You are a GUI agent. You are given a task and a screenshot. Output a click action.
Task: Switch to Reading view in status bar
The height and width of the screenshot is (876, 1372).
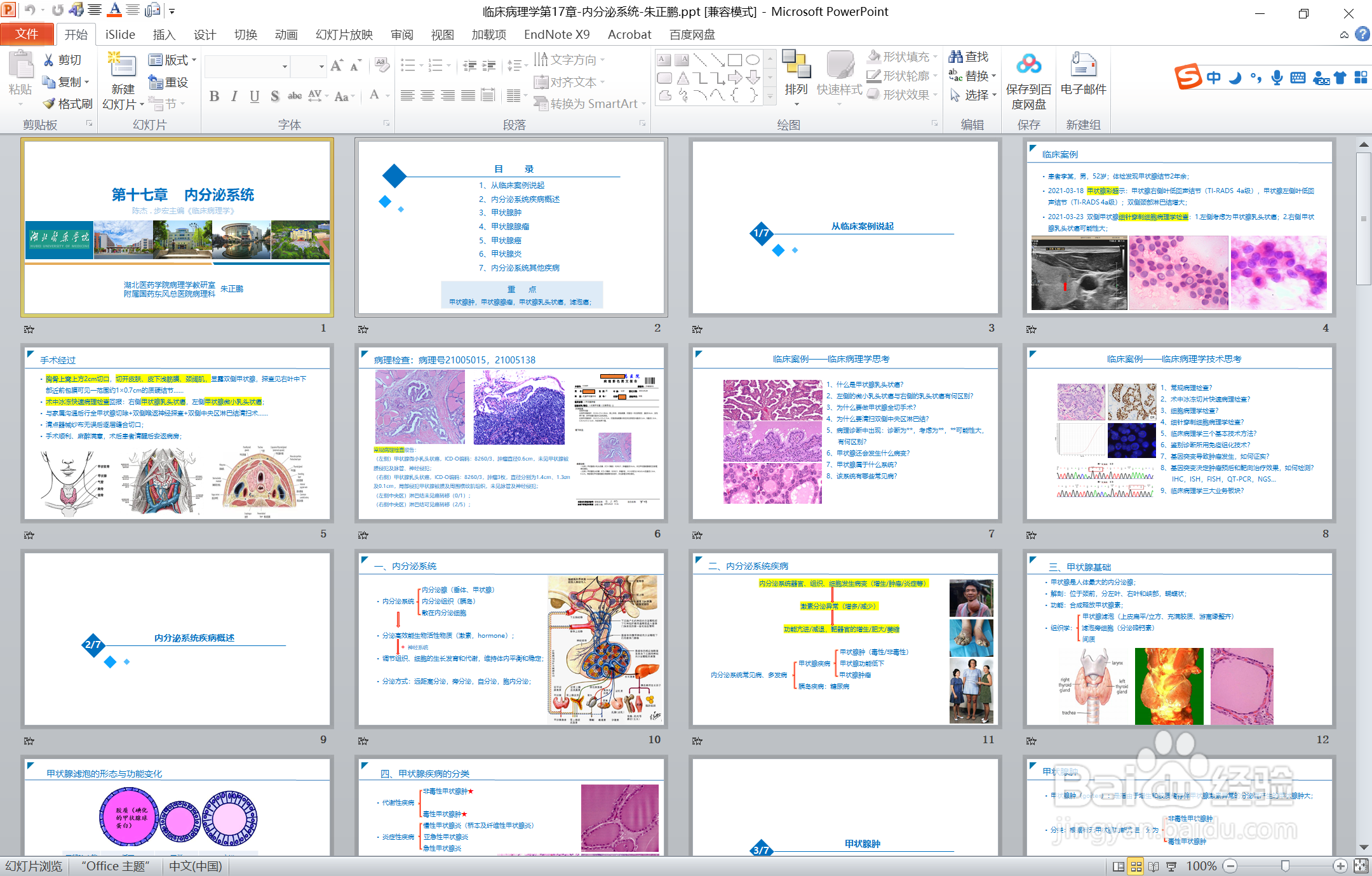click(x=1154, y=866)
